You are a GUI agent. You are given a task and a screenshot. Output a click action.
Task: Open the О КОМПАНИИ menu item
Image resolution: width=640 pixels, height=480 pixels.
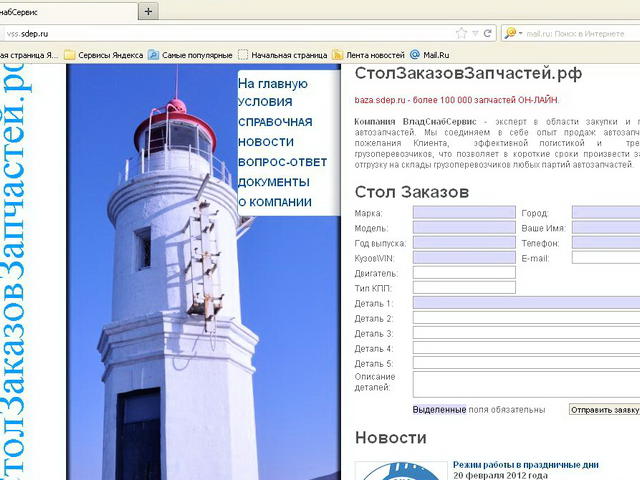tap(275, 202)
